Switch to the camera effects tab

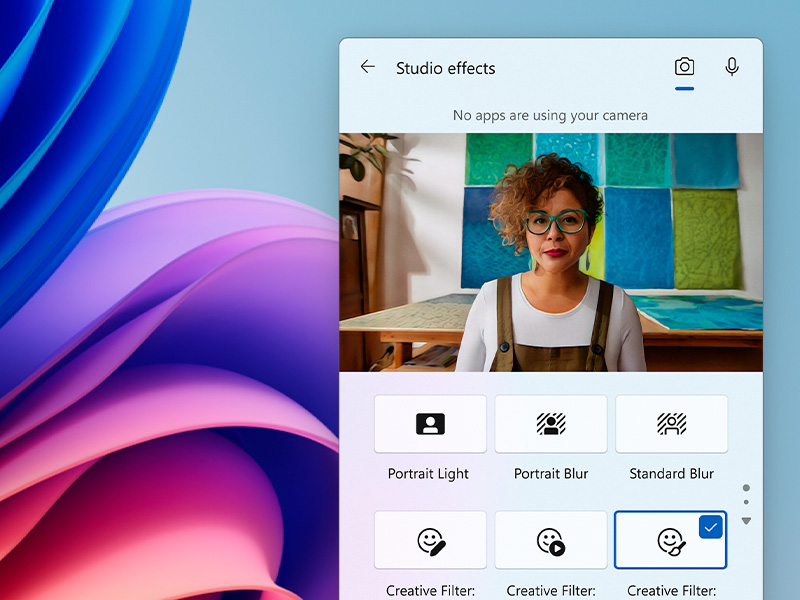(x=684, y=67)
